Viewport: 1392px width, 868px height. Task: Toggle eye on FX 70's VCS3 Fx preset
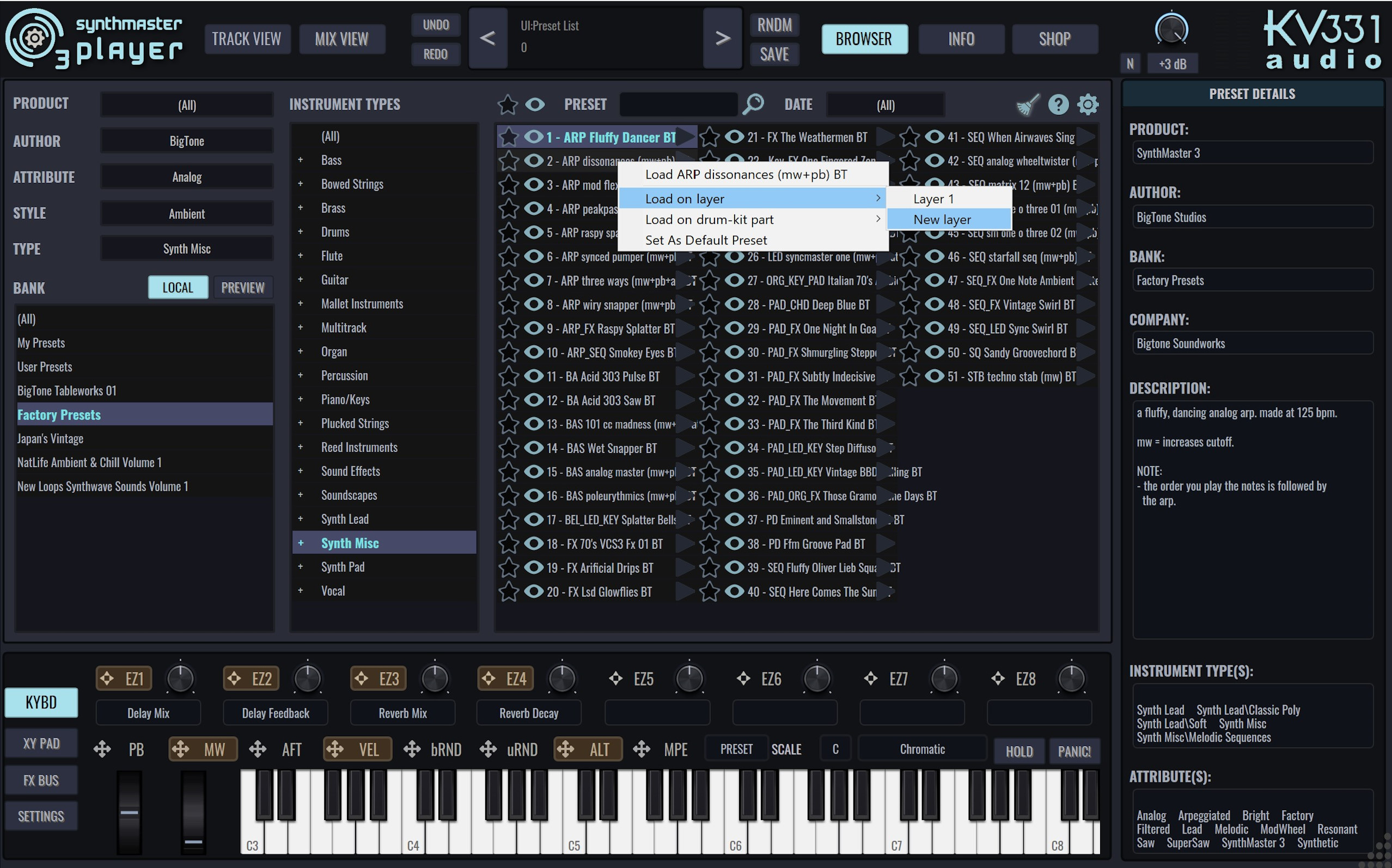pos(534,543)
